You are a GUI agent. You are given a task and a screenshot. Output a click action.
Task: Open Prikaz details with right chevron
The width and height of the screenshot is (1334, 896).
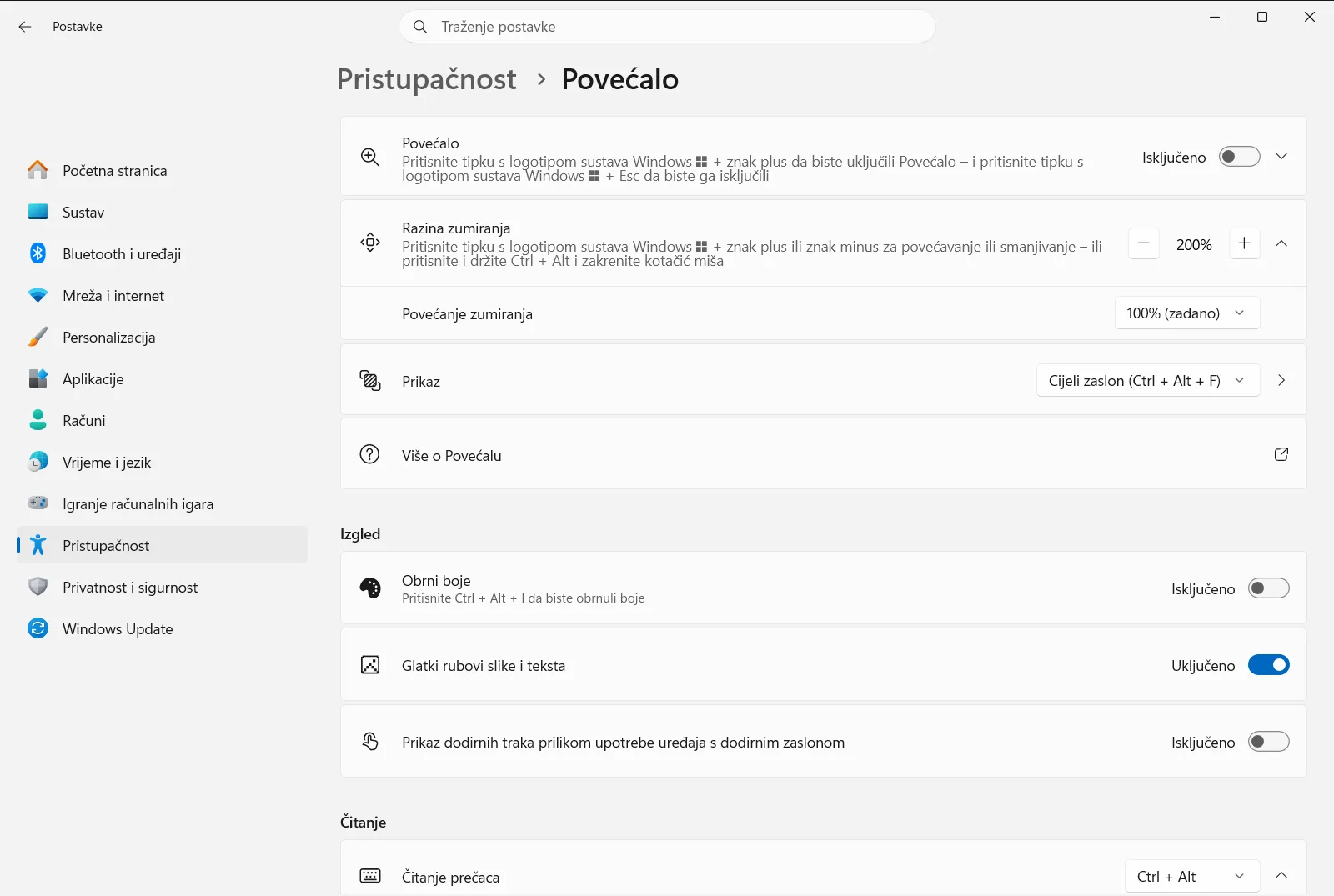pos(1281,380)
